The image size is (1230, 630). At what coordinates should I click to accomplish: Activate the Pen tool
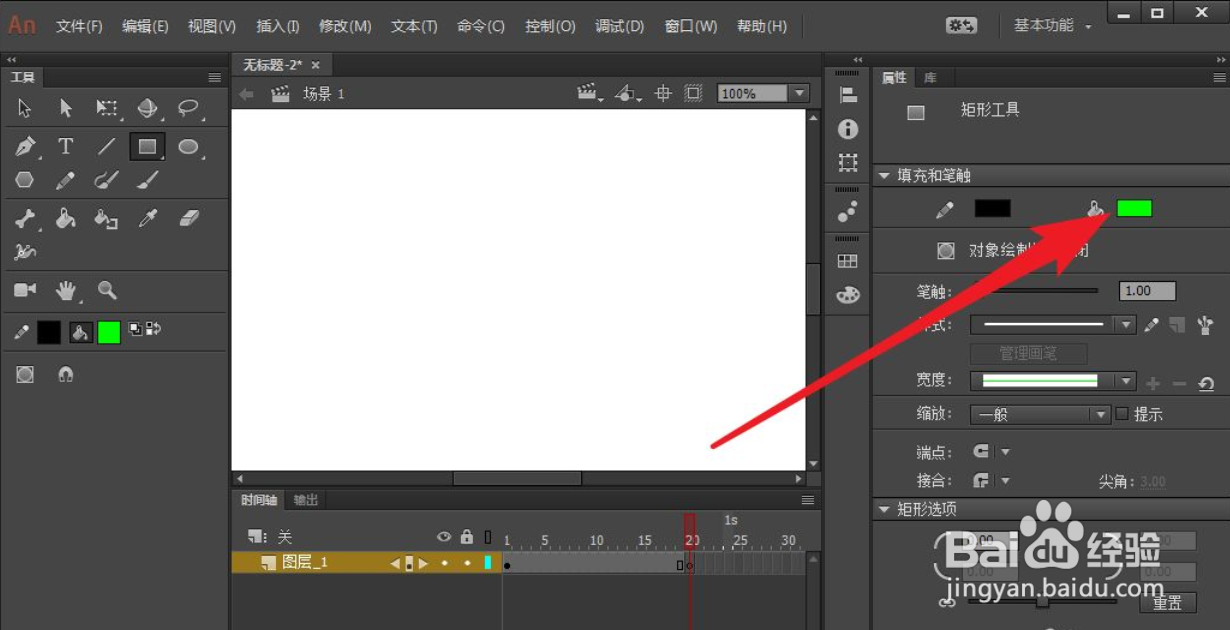tap(25, 146)
